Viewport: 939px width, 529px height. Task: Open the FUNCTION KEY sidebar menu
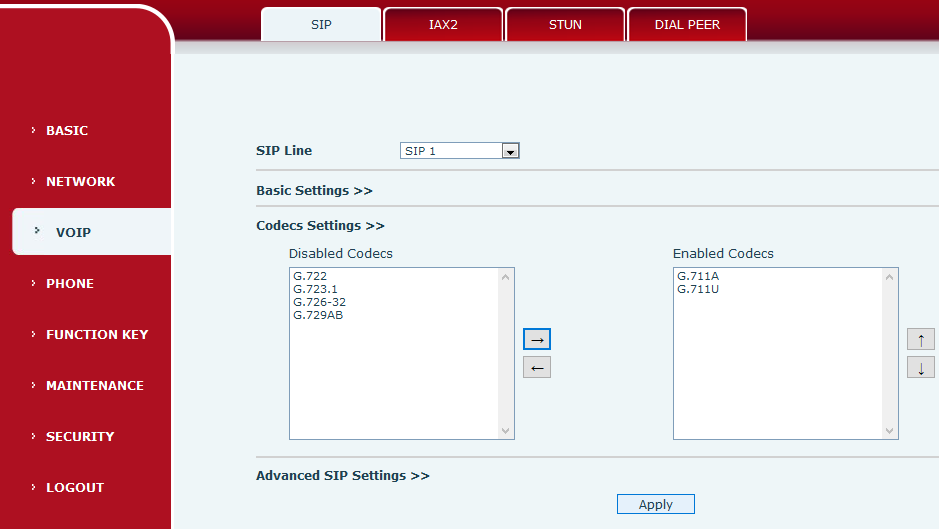[x=96, y=335]
